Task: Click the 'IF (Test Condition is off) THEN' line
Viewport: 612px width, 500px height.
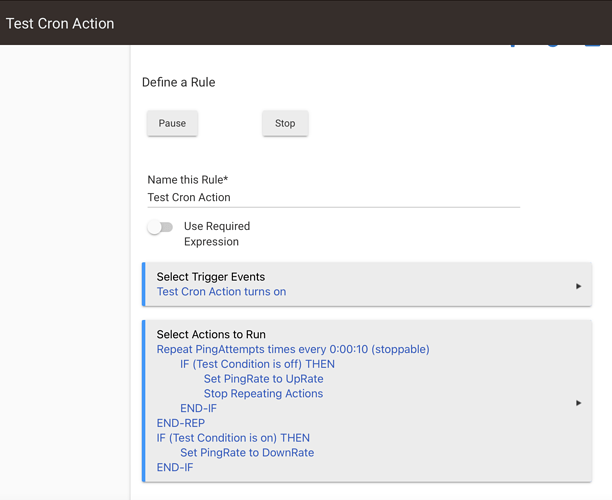Action: coord(257,364)
